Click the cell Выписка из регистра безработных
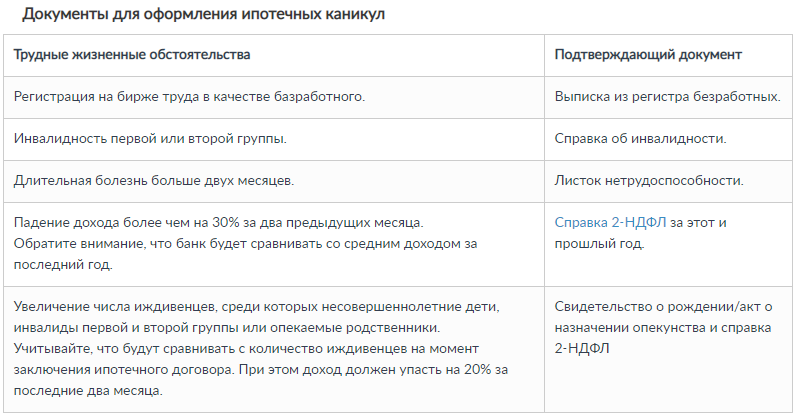Screen dimensions: 798x416 (668, 97)
